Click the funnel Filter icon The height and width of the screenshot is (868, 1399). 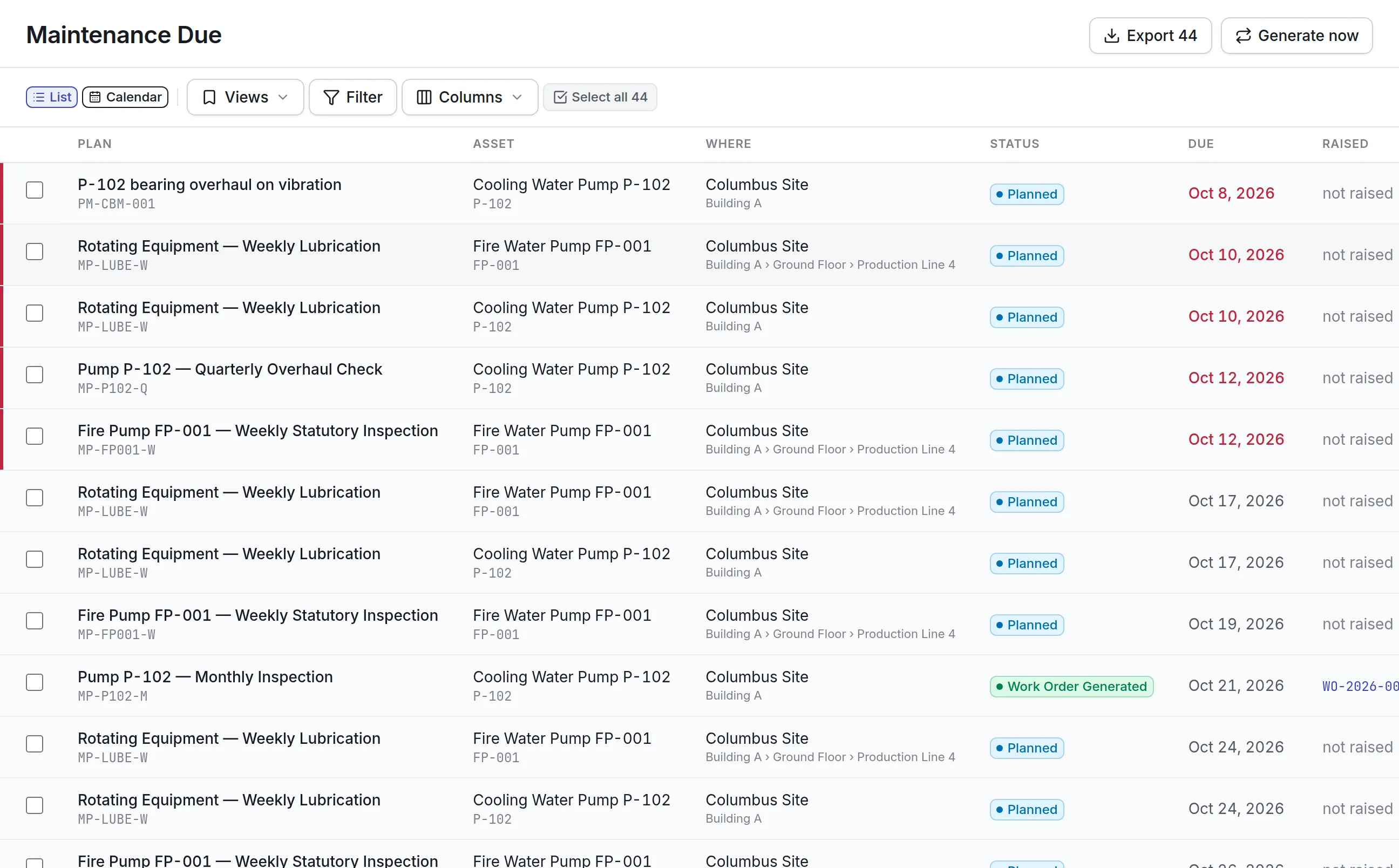point(331,98)
